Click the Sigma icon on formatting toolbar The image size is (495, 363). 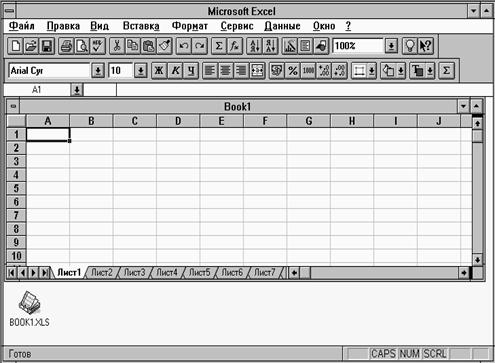click(446, 71)
